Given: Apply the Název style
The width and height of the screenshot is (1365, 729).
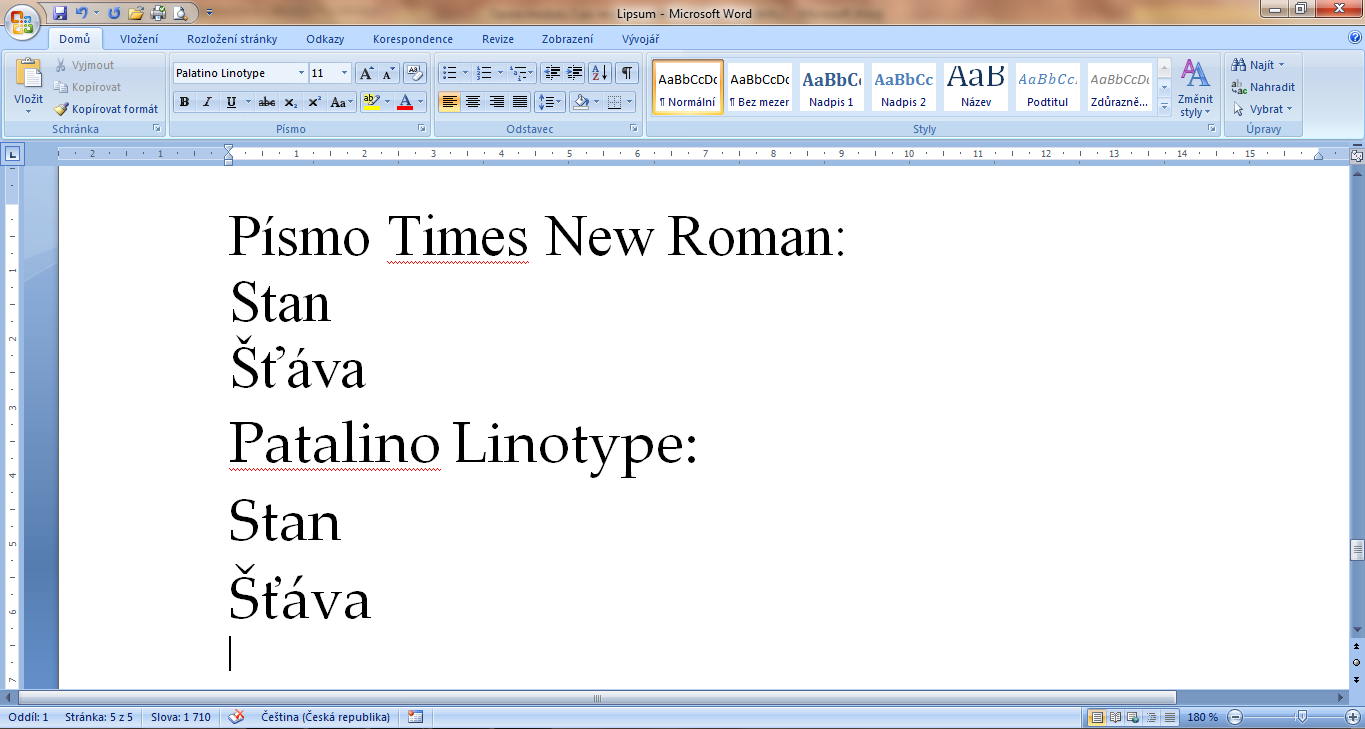Looking at the screenshot, I should pyautogui.click(x=975, y=87).
